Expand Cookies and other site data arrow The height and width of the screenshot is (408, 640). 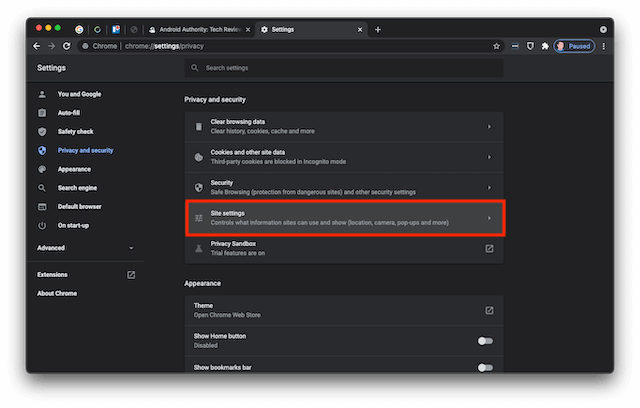[x=489, y=157]
